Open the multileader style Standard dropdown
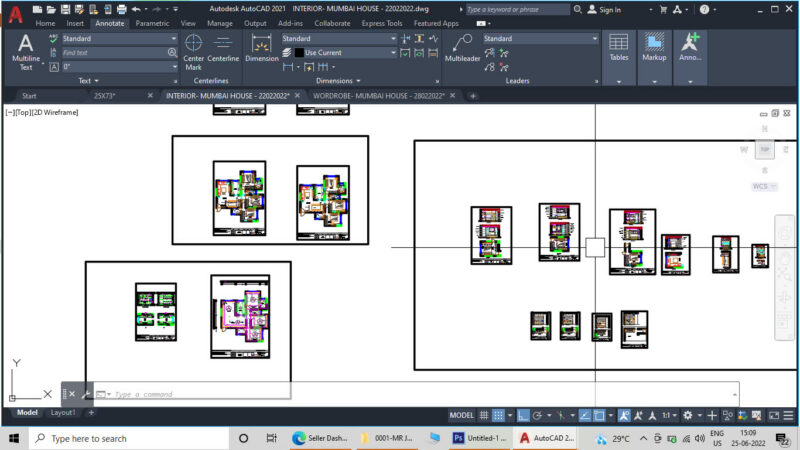Viewport: 800px width, 450px height. coord(540,39)
